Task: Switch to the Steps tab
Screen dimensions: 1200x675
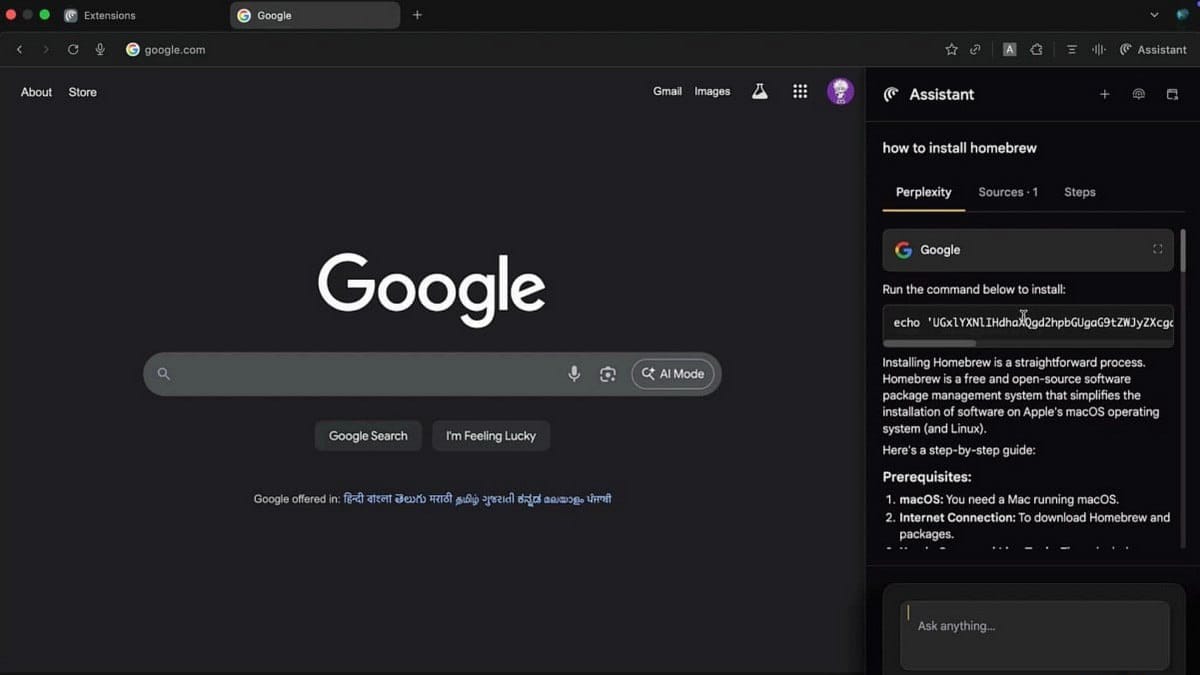Action: point(1079,192)
